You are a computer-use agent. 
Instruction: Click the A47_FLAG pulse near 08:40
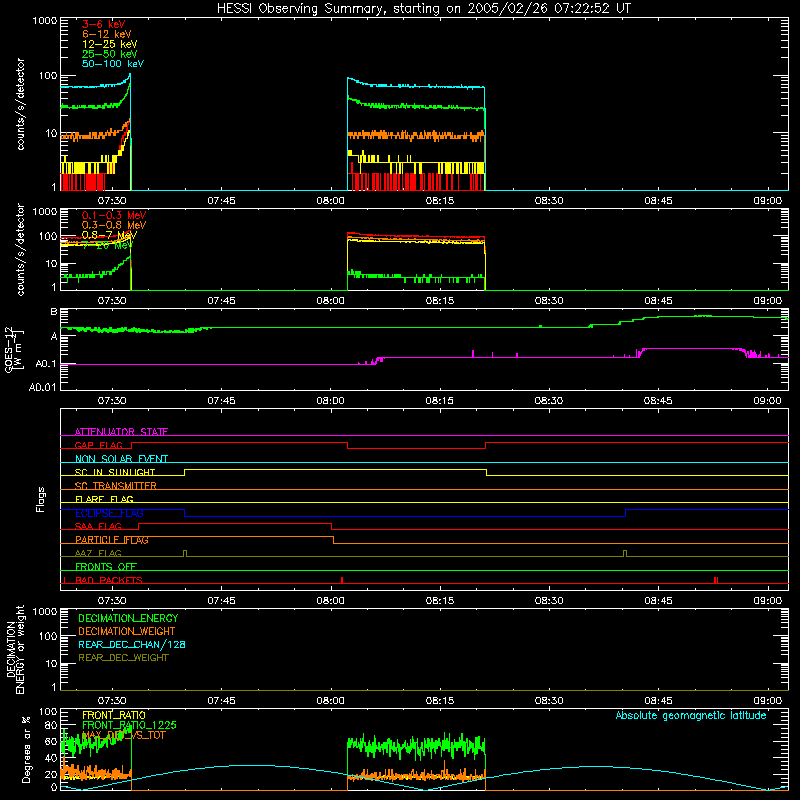tap(625, 553)
